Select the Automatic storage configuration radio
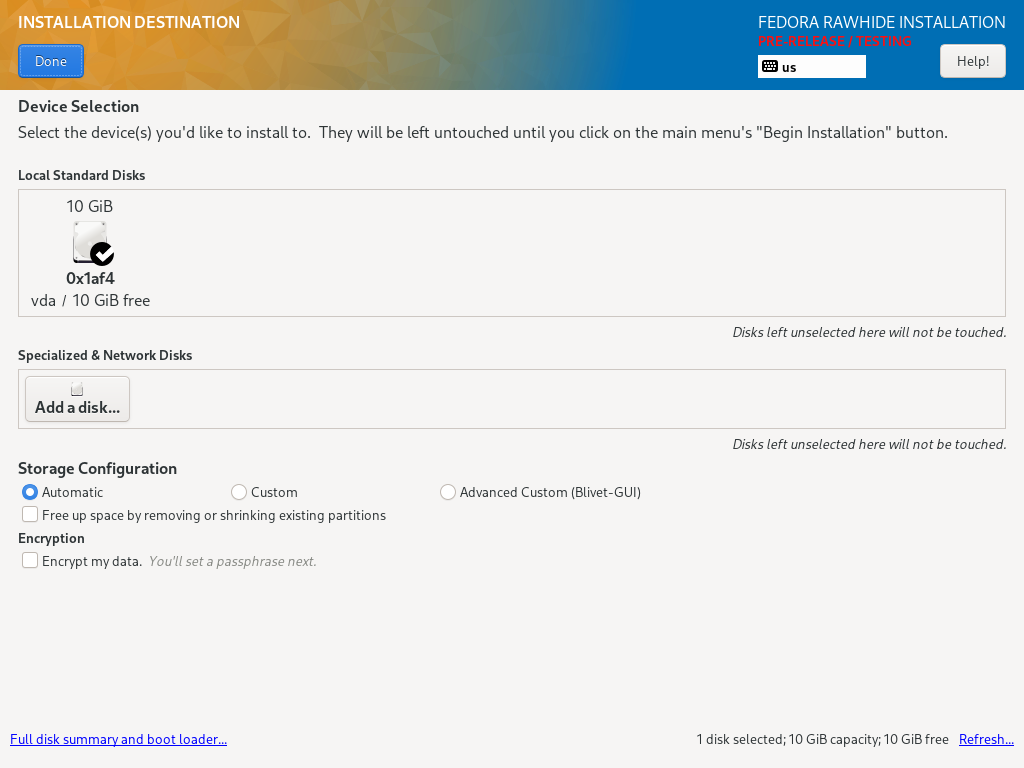 pos(30,492)
